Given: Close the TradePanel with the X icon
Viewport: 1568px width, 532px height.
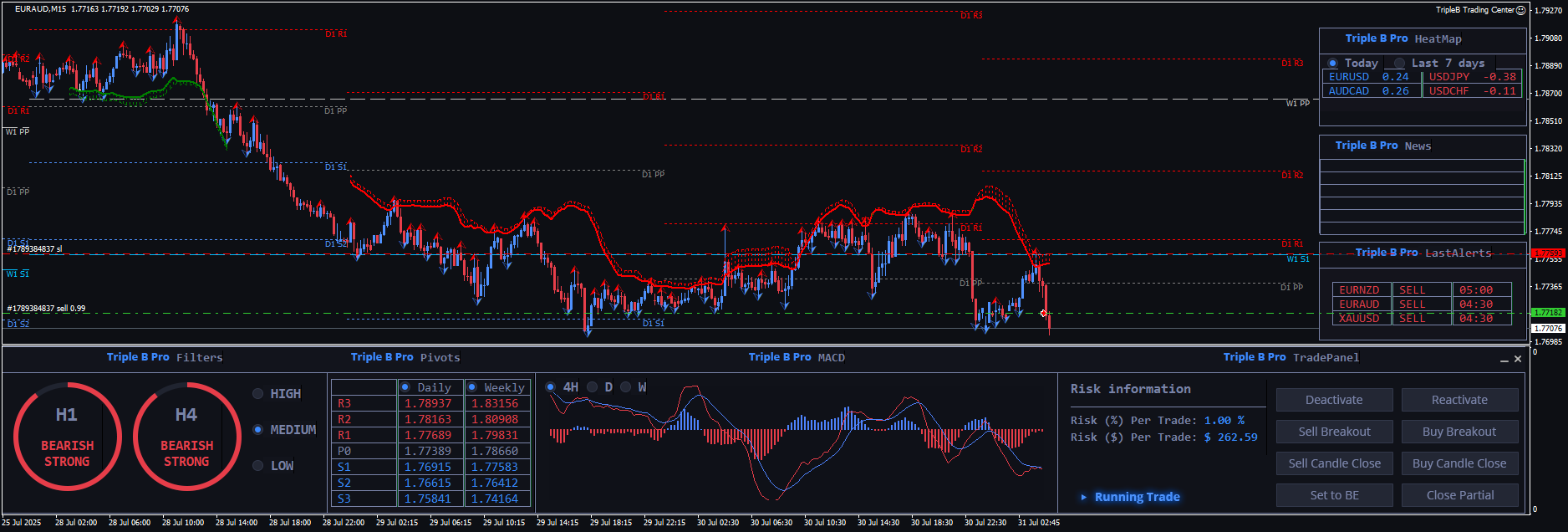Looking at the screenshot, I should click(1518, 360).
